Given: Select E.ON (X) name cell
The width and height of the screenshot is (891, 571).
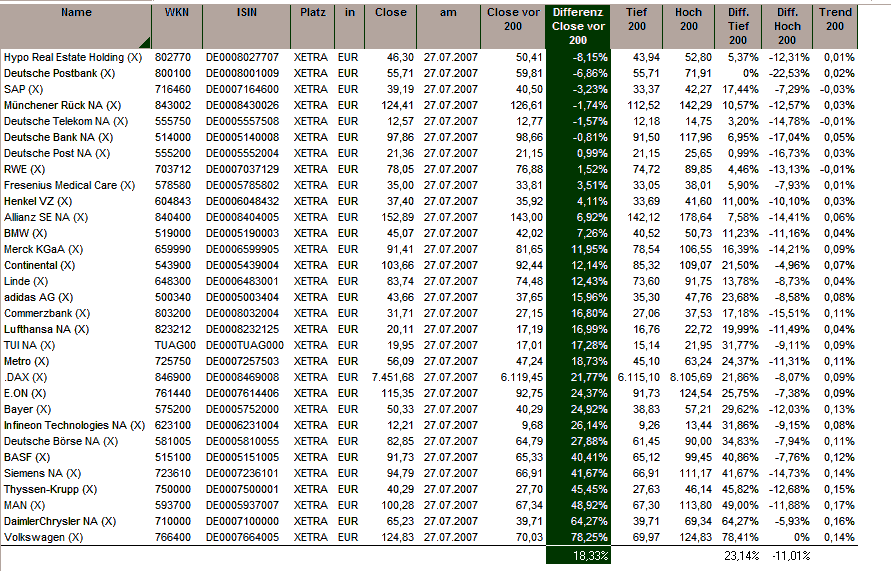Looking at the screenshot, I should [x=25, y=393].
